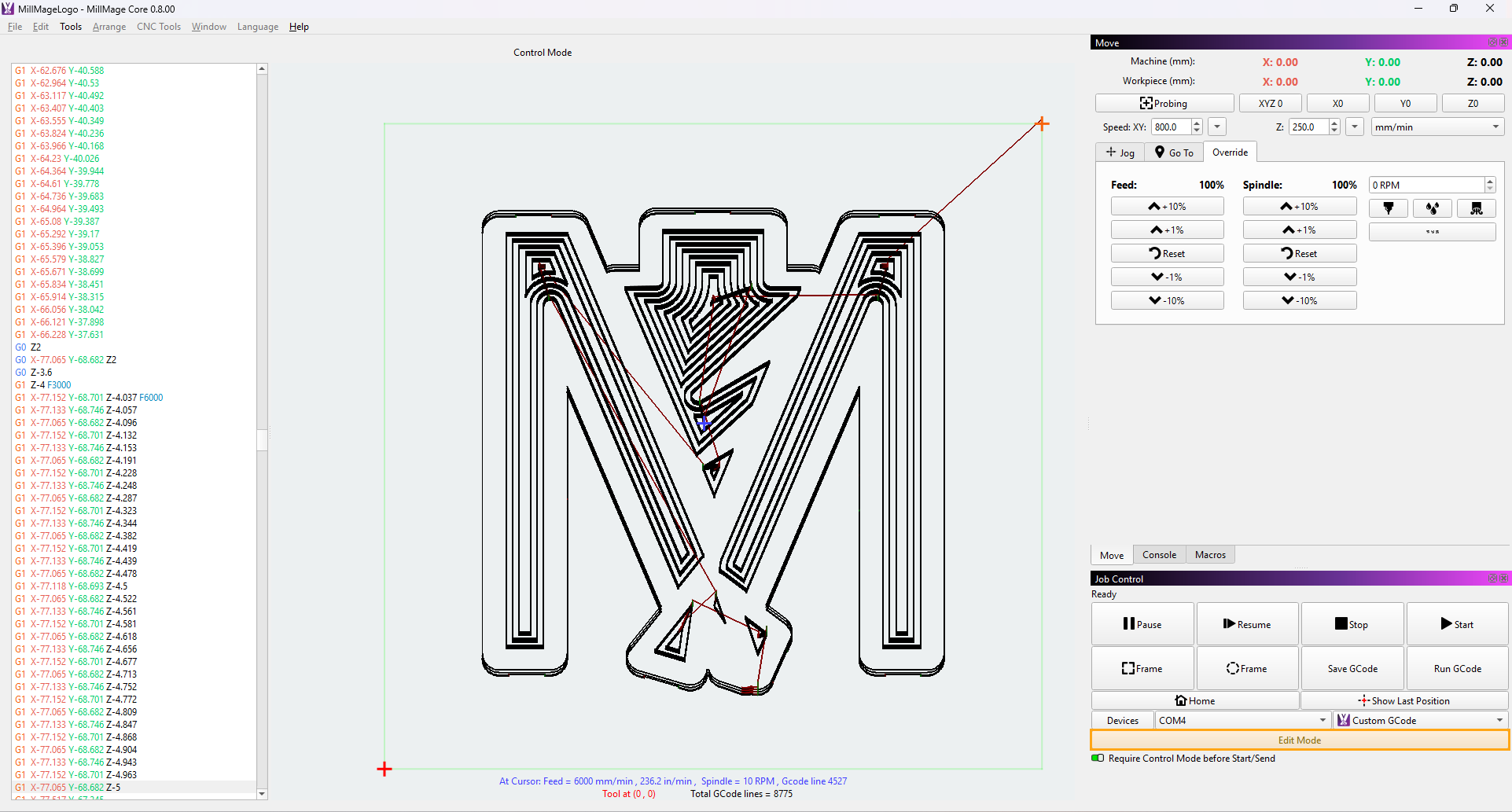
Task: Open the CNC Tools menu
Action: (159, 27)
